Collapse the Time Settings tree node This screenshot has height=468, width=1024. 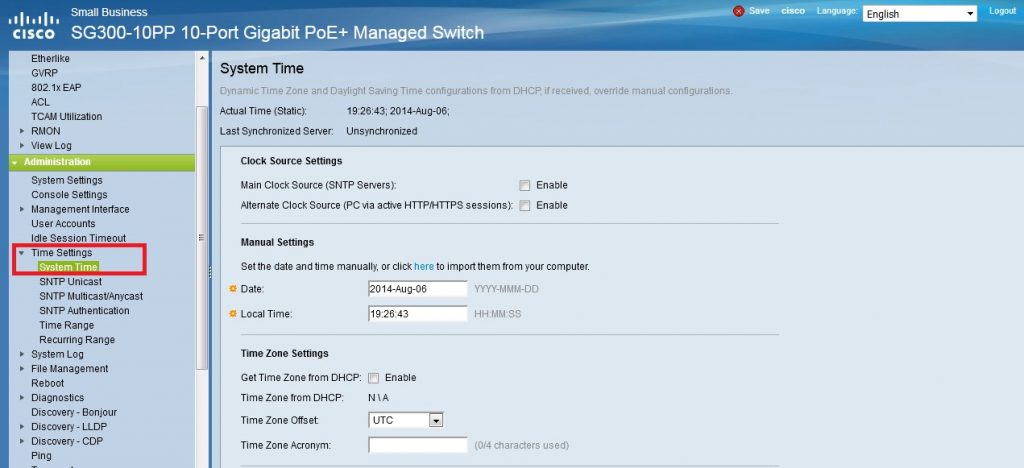(22, 253)
